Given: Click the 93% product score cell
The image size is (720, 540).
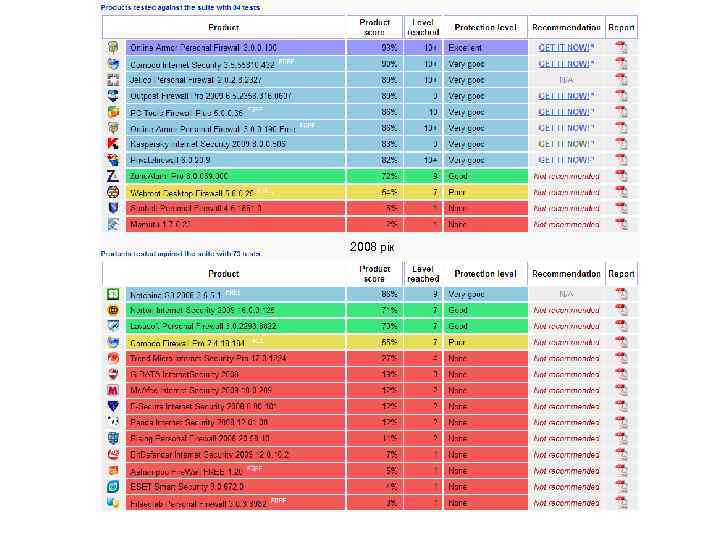Looking at the screenshot, I should click(x=374, y=47).
